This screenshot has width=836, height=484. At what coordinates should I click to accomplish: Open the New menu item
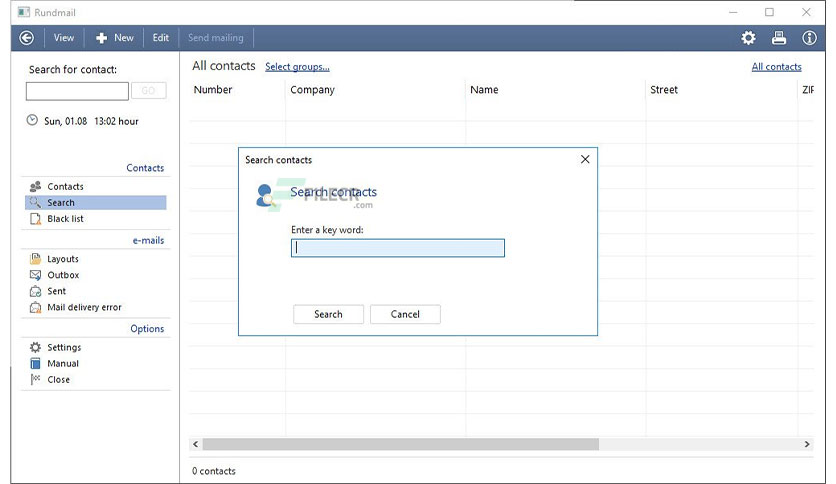pyautogui.click(x=115, y=38)
